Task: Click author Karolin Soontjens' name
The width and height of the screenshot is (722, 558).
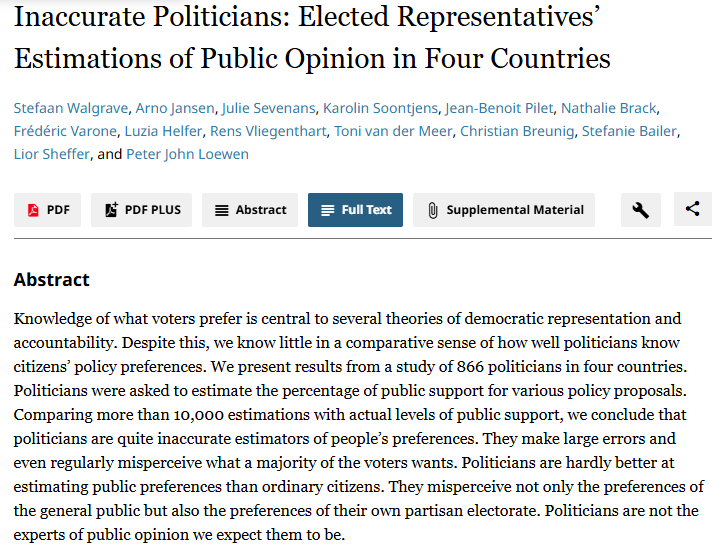Action: [382, 108]
